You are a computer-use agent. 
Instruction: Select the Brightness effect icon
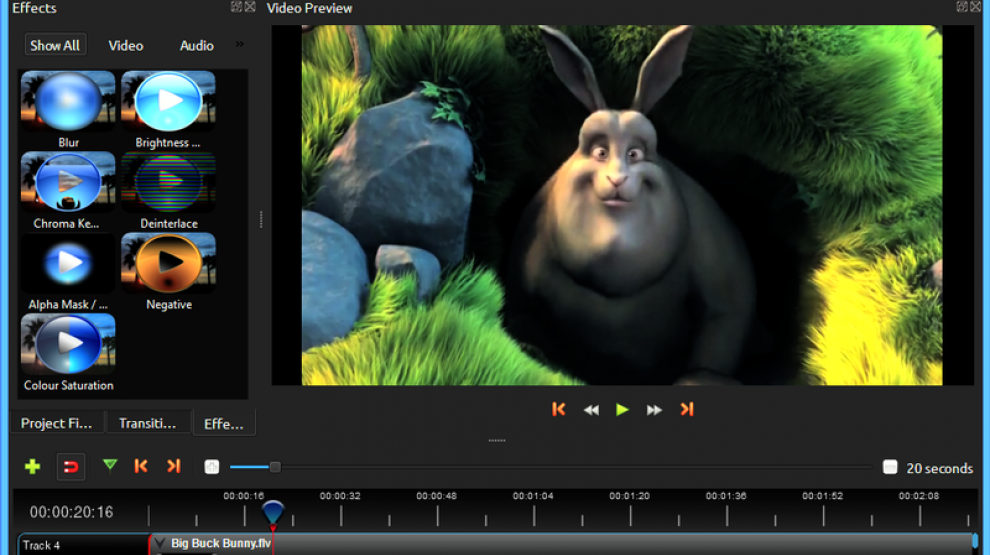pos(168,101)
